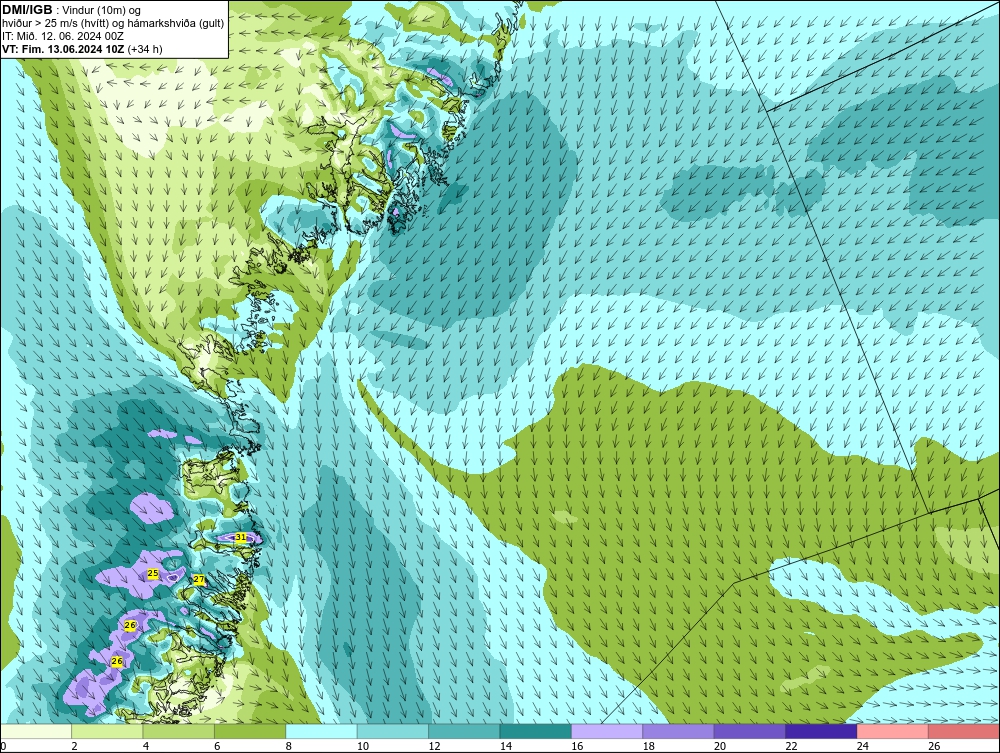
Task: Click the color bar tick label 12
Action: (434, 746)
